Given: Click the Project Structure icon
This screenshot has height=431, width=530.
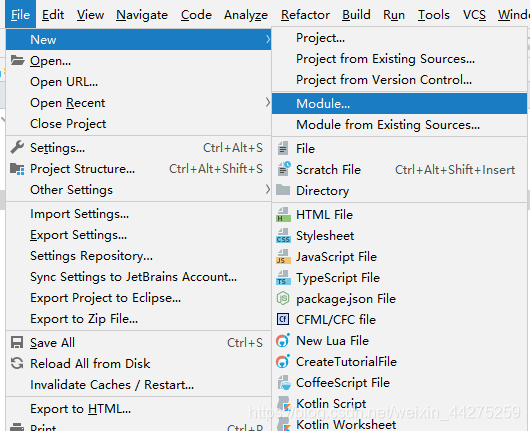Looking at the screenshot, I should point(17,169).
